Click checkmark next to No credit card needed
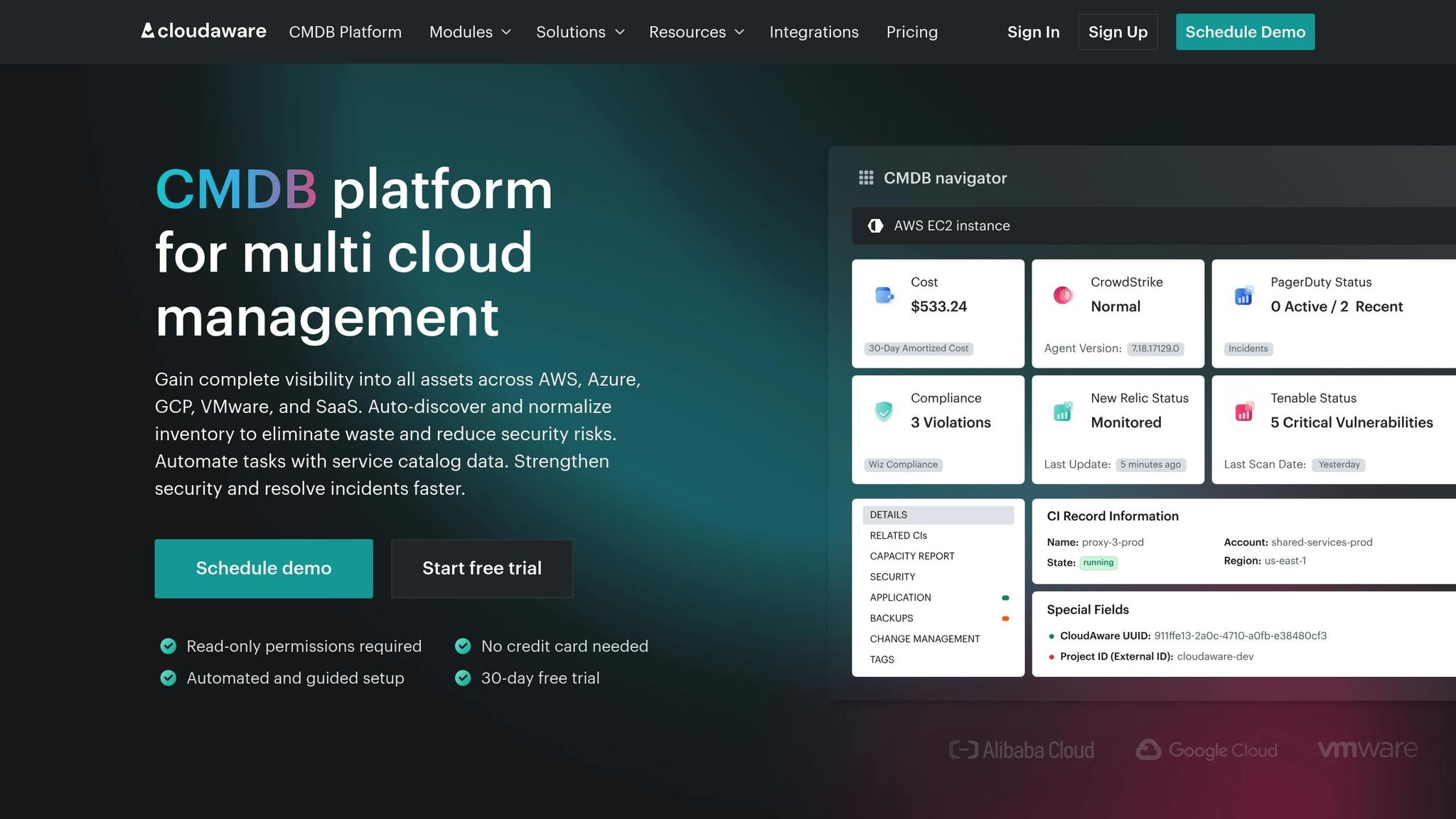 coord(463,646)
